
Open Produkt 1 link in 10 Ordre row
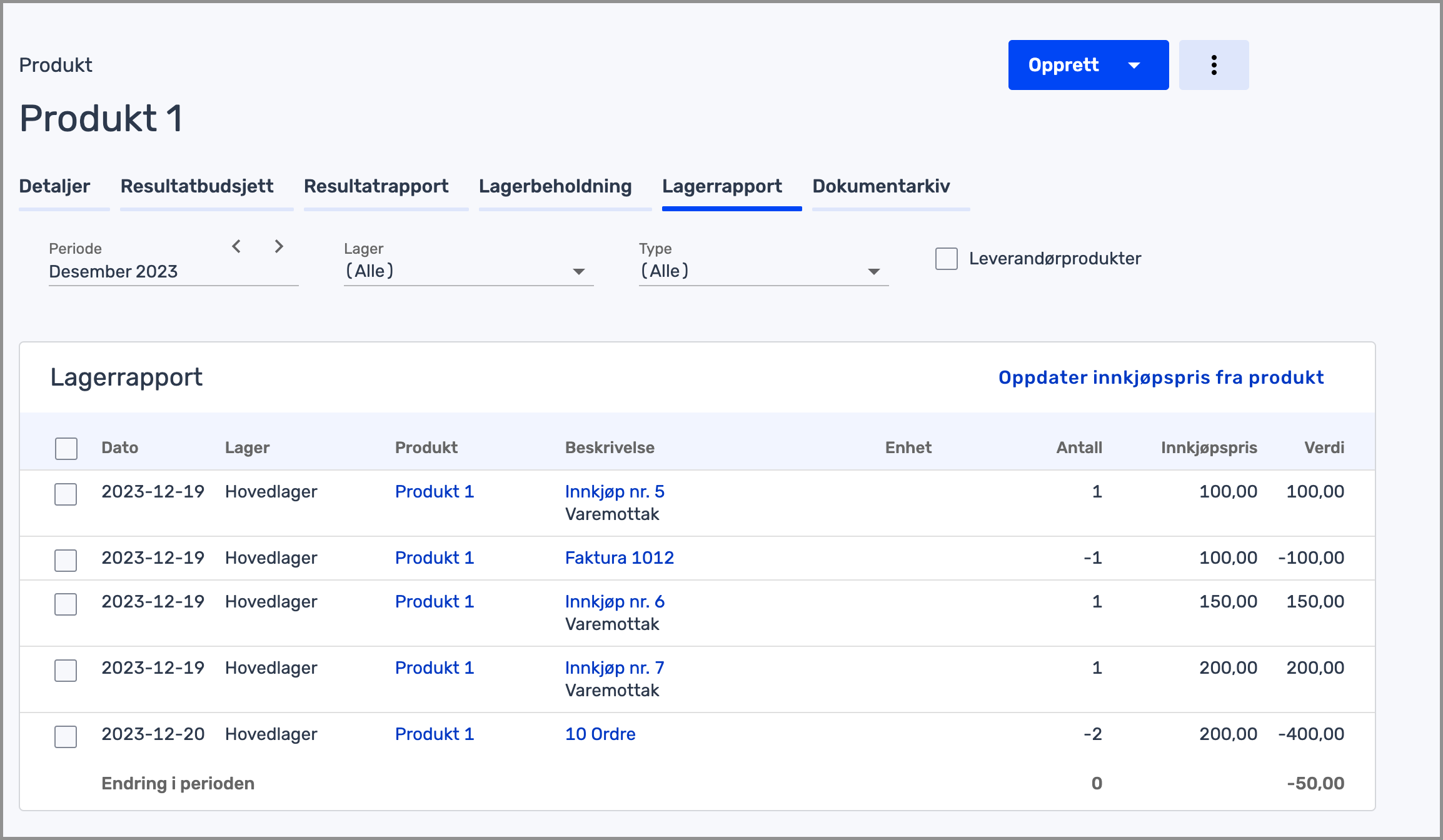[435, 734]
